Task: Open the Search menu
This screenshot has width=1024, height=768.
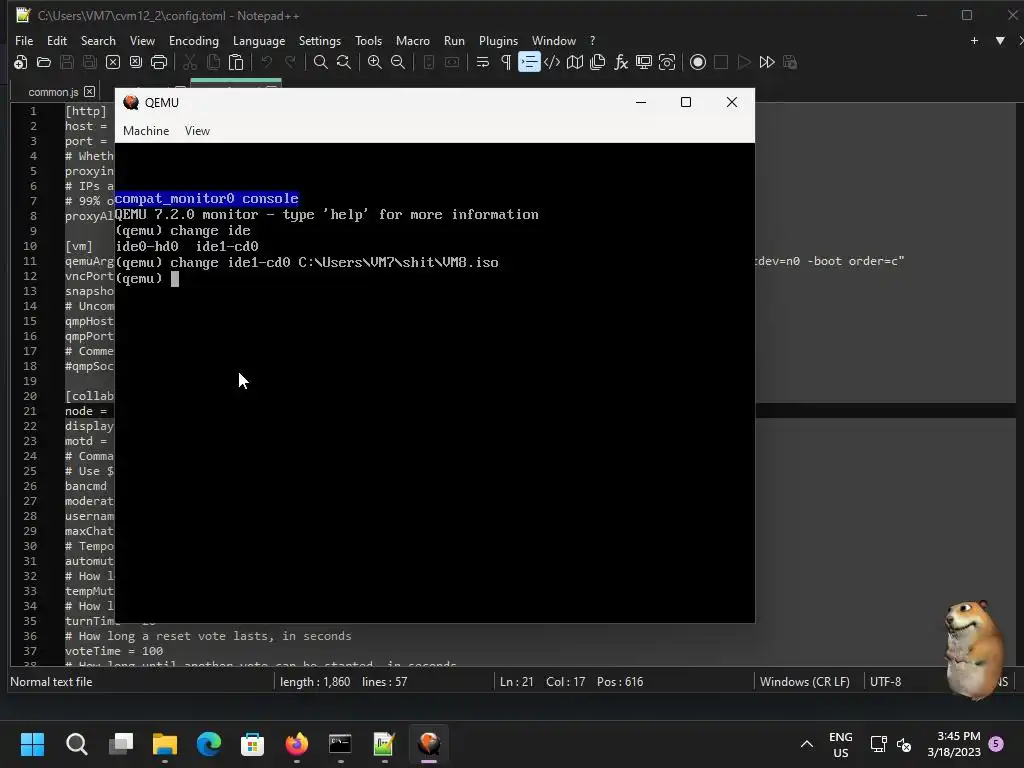Action: [x=98, y=40]
